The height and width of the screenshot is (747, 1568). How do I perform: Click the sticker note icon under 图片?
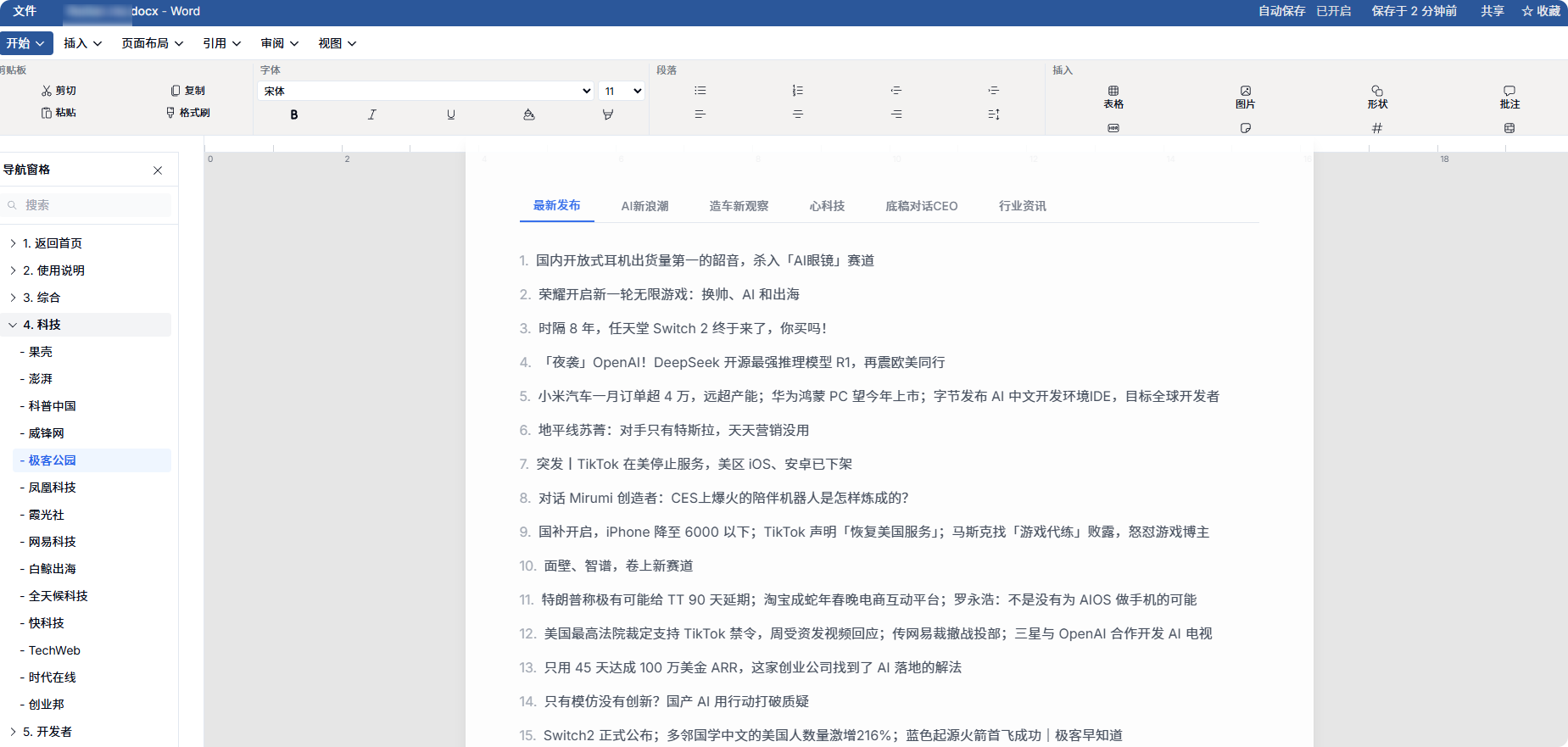(1246, 128)
